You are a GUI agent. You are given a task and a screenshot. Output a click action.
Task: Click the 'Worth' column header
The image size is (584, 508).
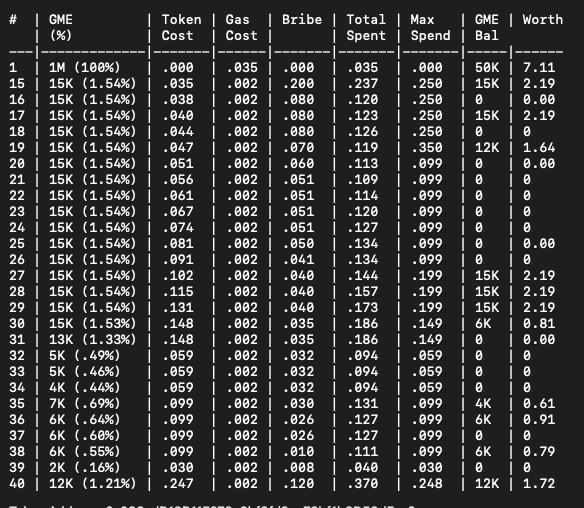(x=543, y=20)
